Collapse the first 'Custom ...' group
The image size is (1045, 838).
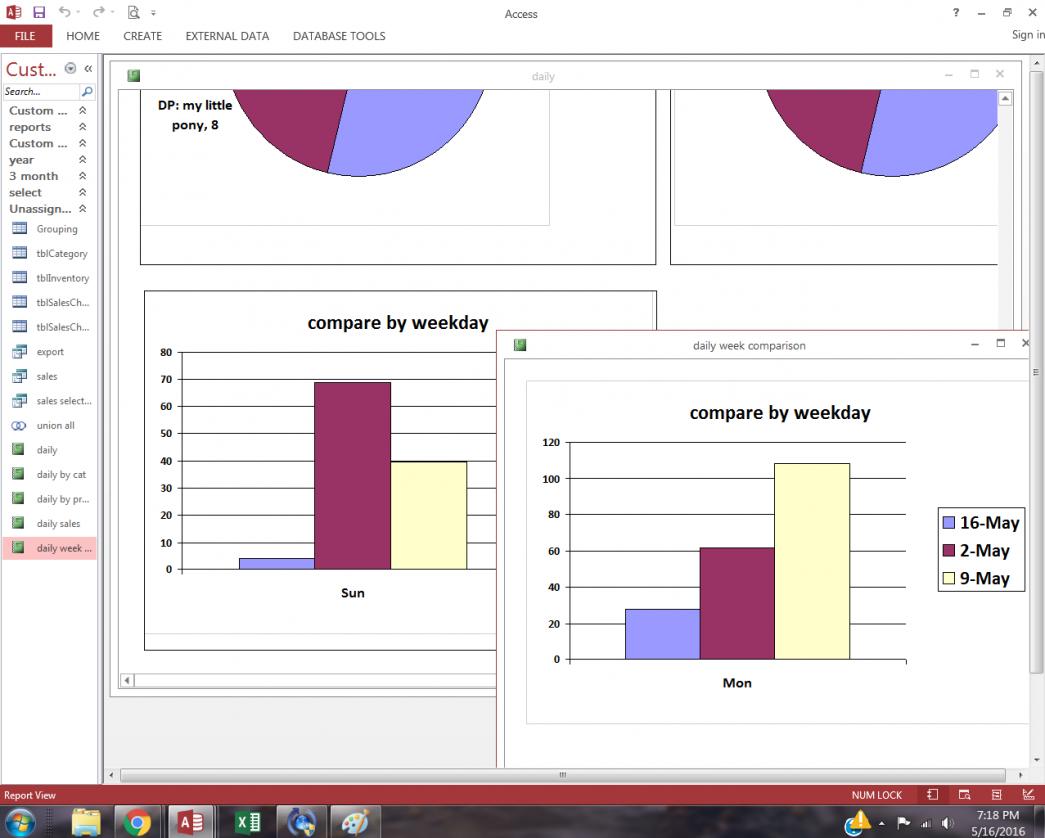pos(83,110)
